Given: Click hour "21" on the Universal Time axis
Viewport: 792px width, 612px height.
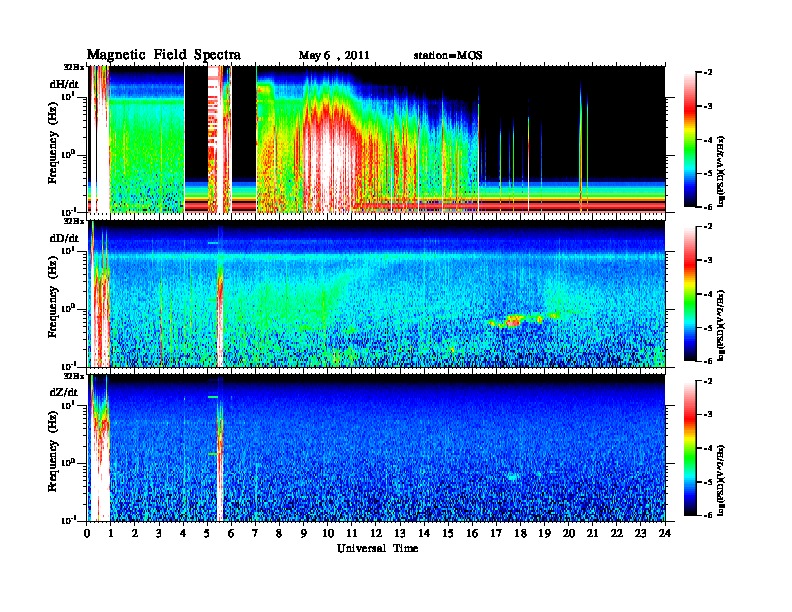Looking at the screenshot, I should 593,534.
